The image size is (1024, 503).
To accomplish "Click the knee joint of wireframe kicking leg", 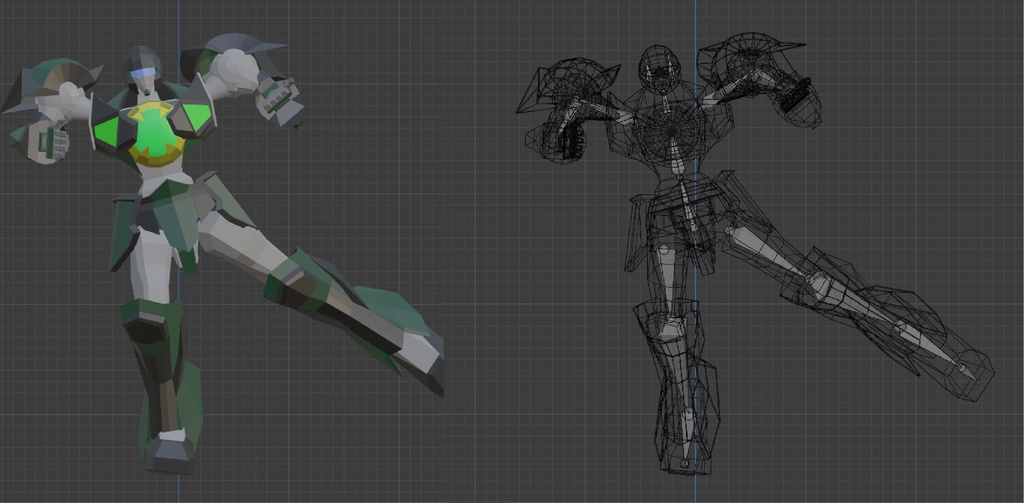I will [x=816, y=283].
